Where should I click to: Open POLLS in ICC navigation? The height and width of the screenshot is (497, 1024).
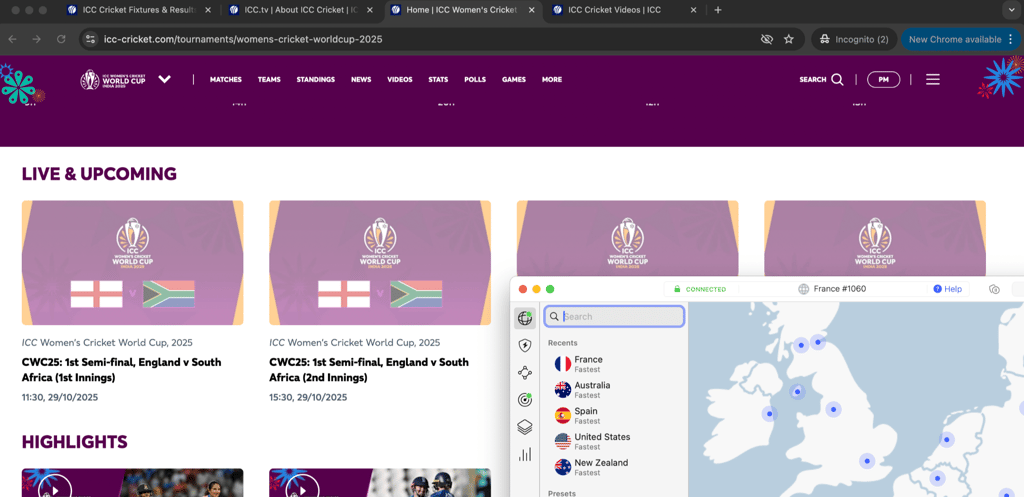(475, 80)
